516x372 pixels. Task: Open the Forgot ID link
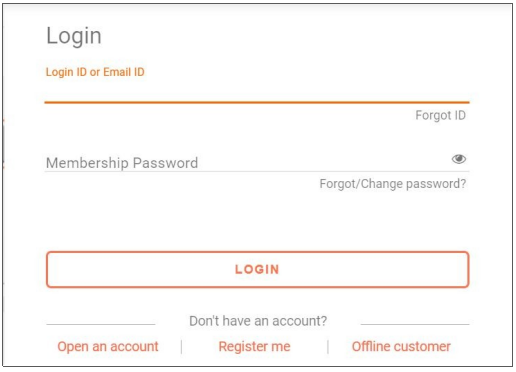tap(440, 115)
